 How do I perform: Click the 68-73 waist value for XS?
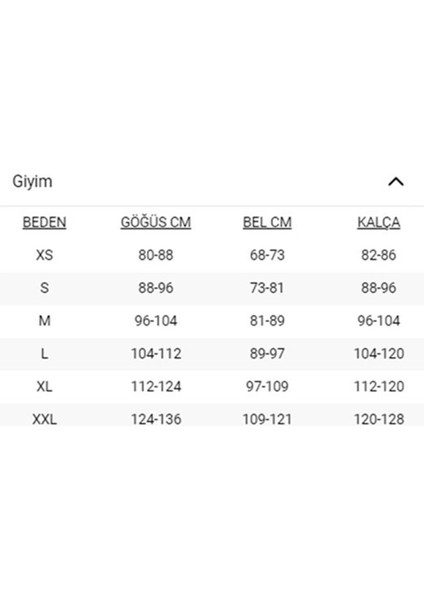(267, 255)
